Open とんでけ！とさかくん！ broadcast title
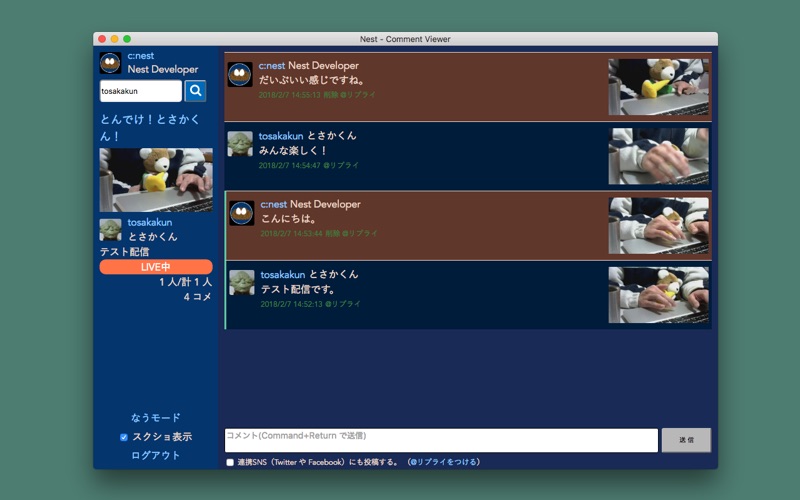Viewport: 800px width, 500px height. [150, 128]
